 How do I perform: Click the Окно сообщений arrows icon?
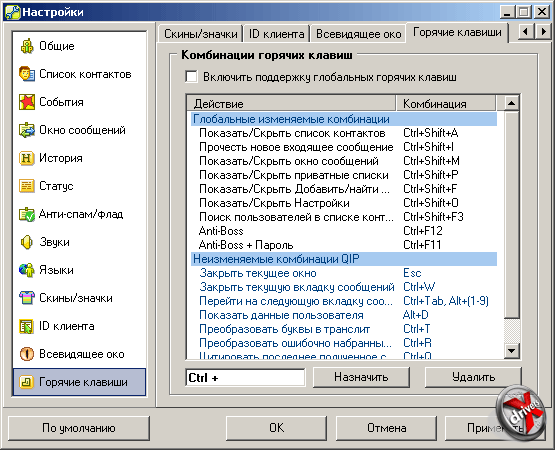point(27,130)
